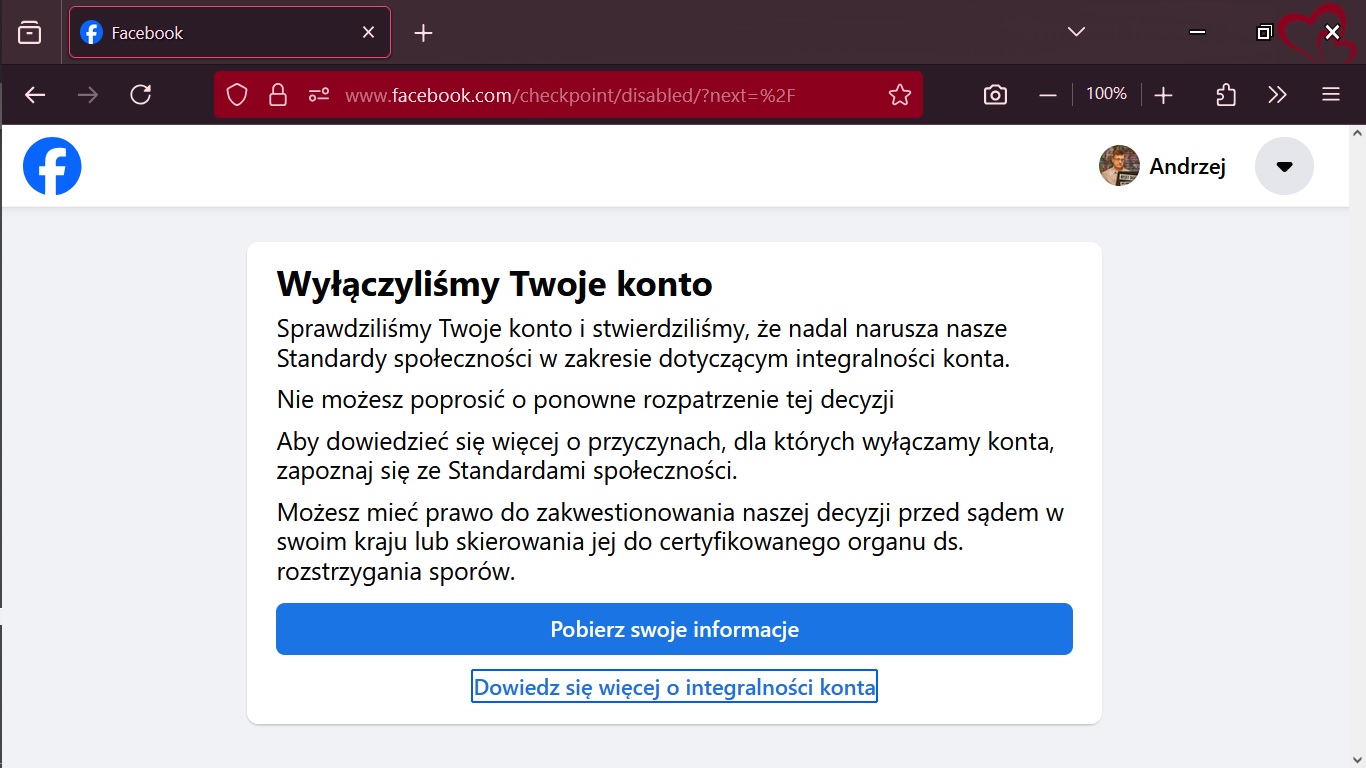This screenshot has height=768, width=1366.
Task: Reload the current page
Action: point(141,95)
